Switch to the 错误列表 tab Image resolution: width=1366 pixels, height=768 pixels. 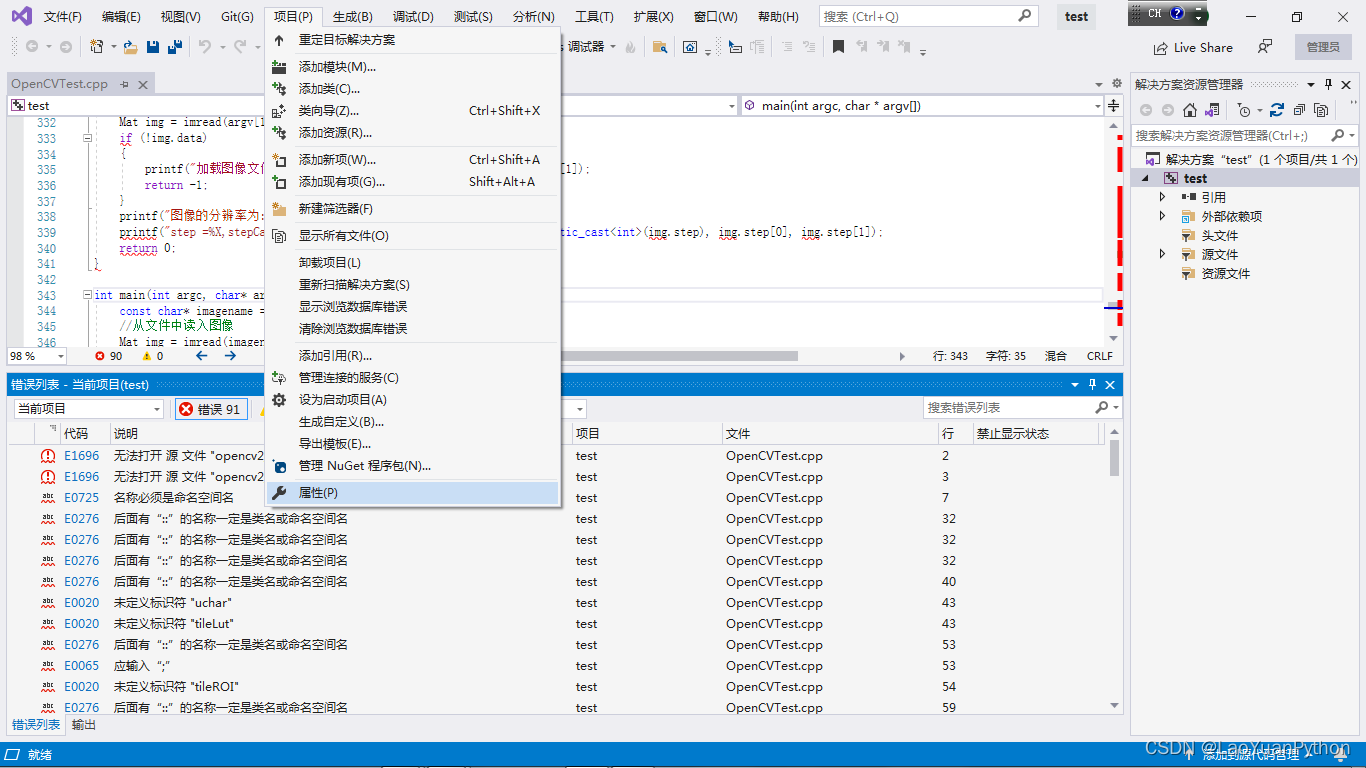(36, 725)
